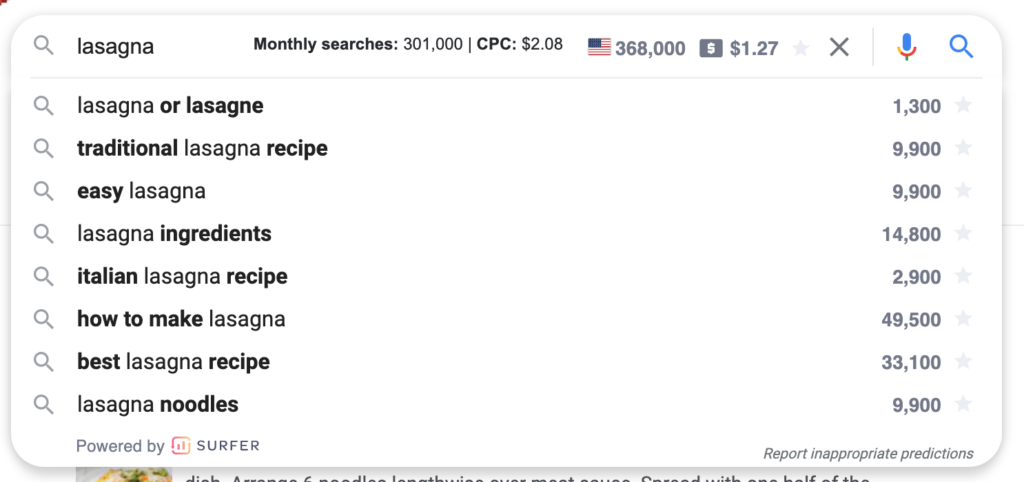Click the US flag volume icon
The width and height of the screenshot is (1024, 482).
[x=599, y=48]
